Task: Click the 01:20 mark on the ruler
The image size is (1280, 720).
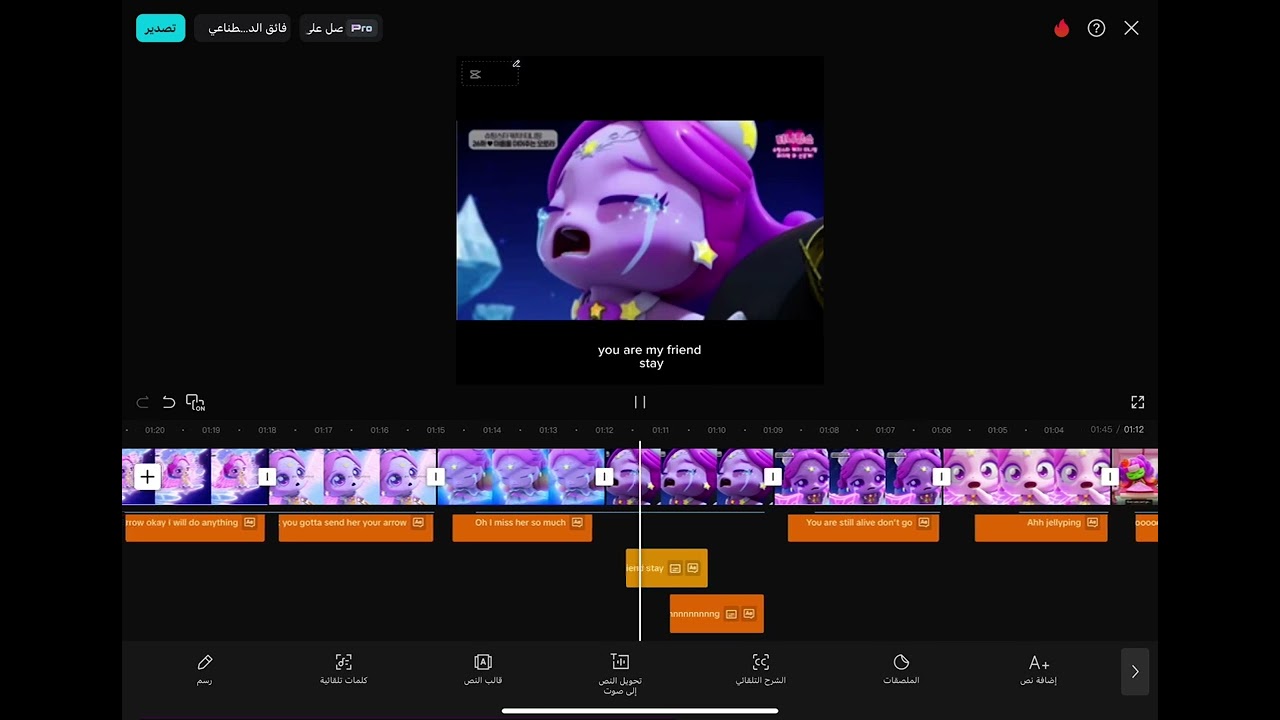Action: 154,430
